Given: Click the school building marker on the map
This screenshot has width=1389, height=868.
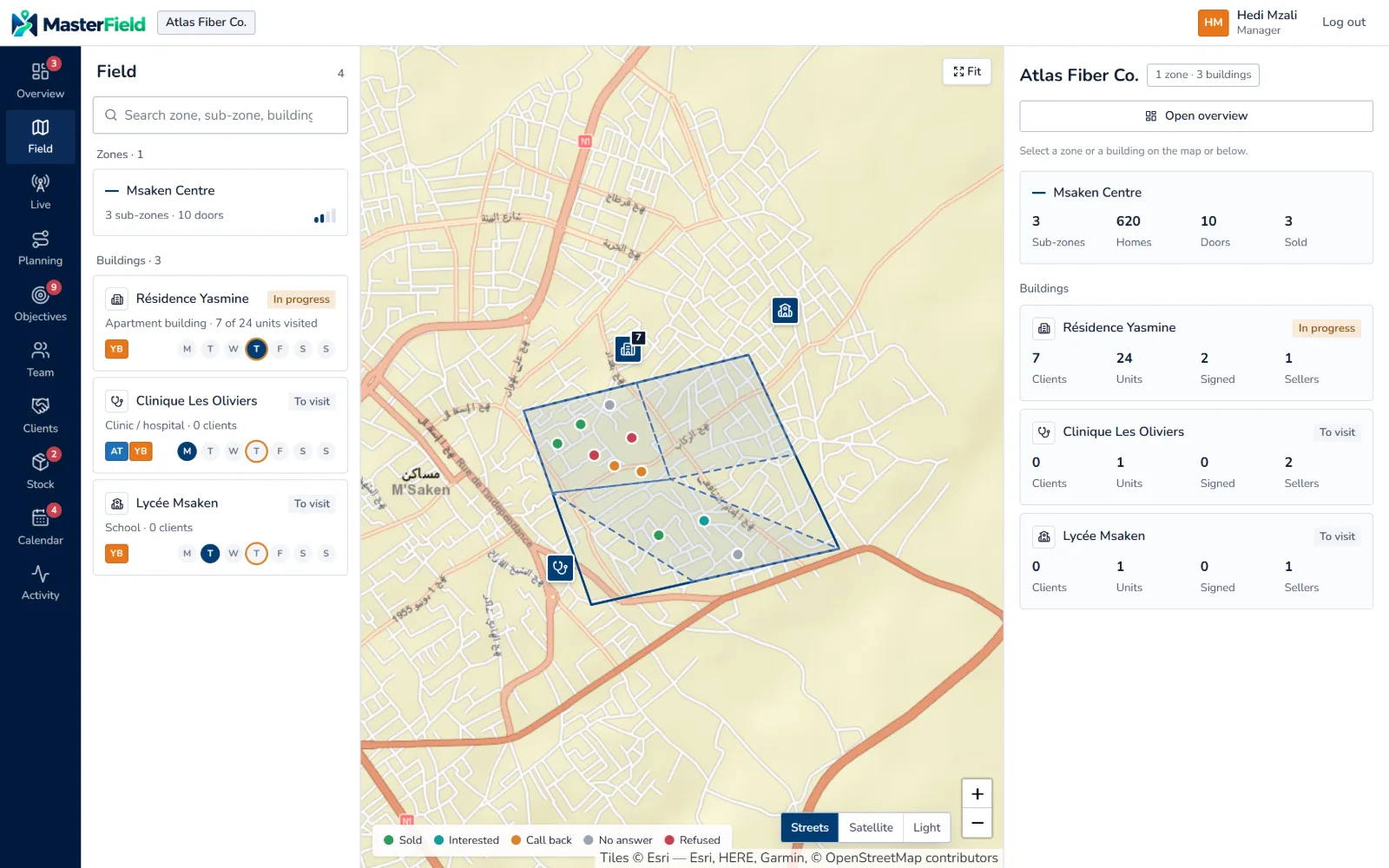Looking at the screenshot, I should pyautogui.click(x=785, y=310).
